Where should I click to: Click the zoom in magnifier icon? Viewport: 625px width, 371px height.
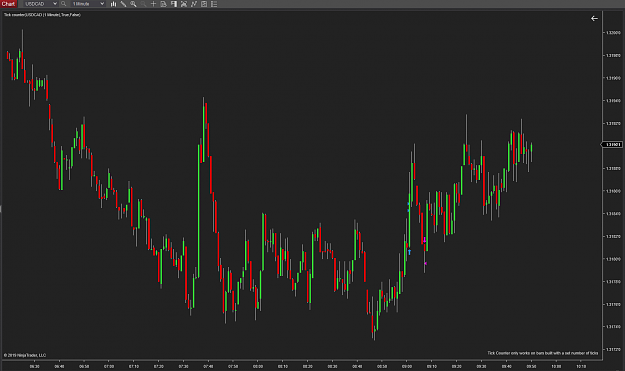coord(133,4)
